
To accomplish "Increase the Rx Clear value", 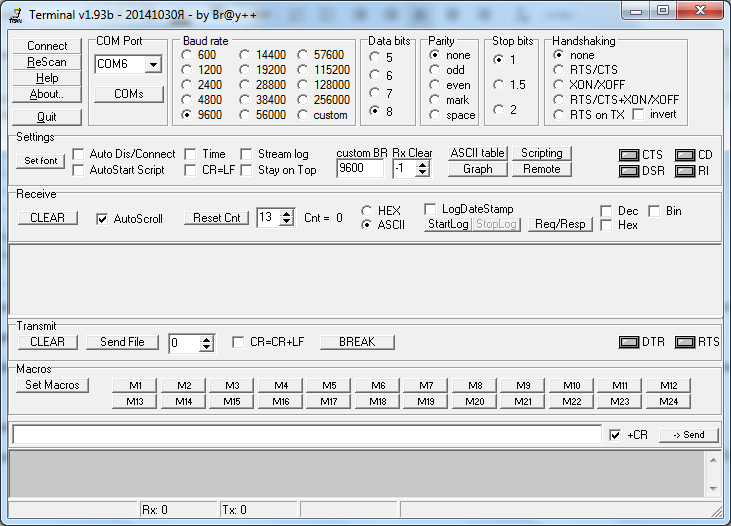I will (422, 165).
